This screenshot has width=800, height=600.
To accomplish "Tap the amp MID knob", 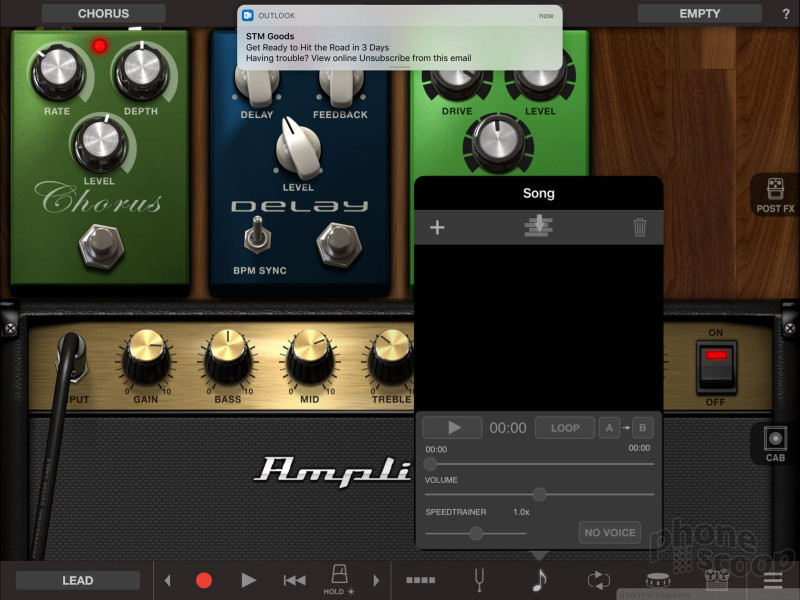I will [310, 357].
